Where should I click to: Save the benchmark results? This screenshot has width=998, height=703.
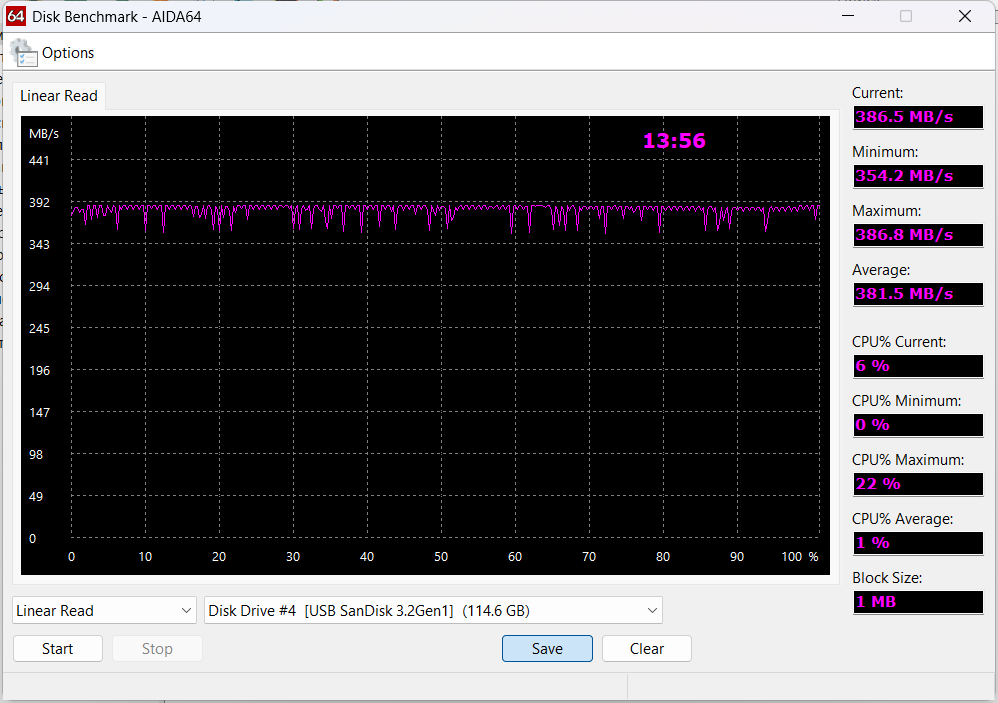click(547, 649)
